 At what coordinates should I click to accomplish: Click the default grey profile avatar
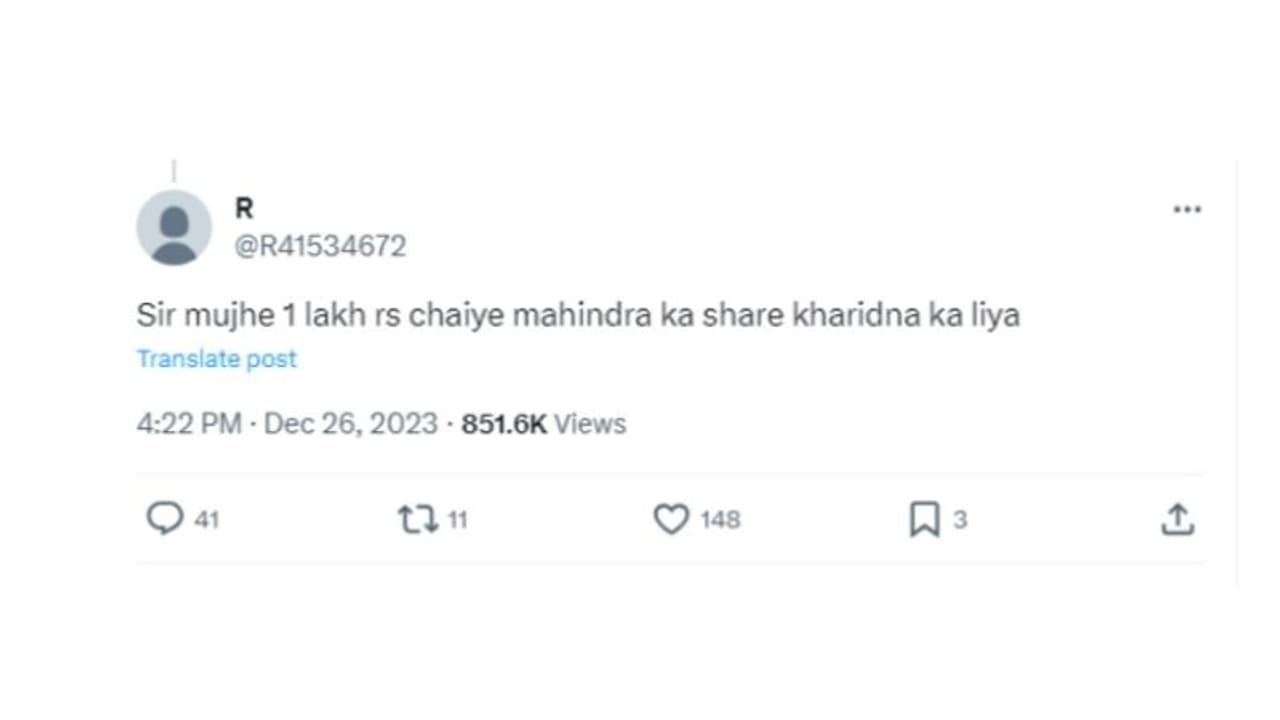coord(174,228)
